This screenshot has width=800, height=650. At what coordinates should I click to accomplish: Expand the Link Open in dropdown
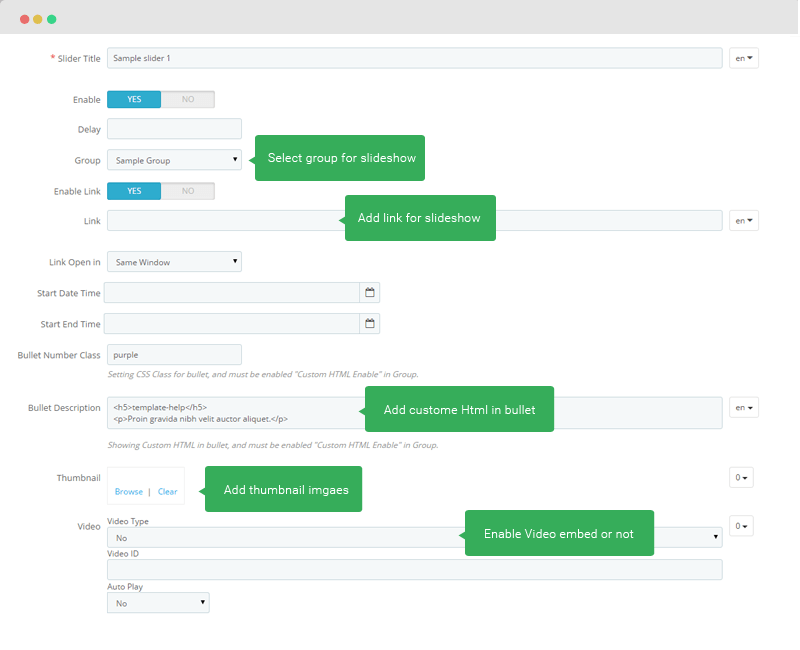[174, 262]
